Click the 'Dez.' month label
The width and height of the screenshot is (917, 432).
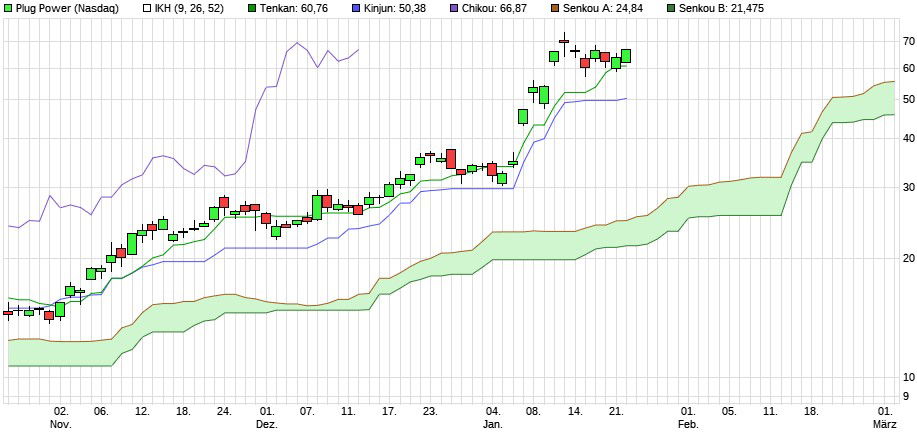coord(267,424)
